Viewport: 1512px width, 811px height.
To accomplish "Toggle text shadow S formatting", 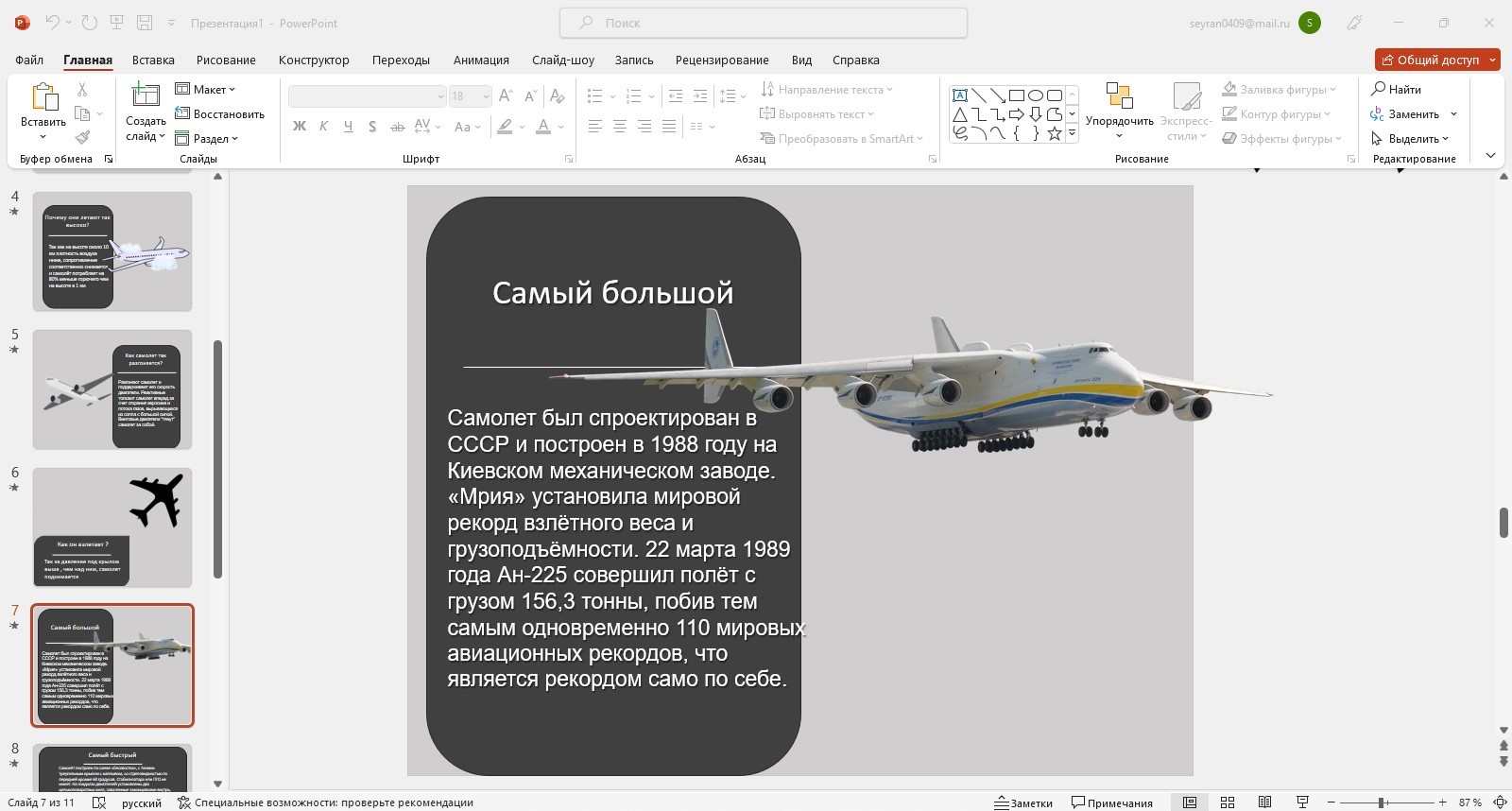I will point(372,126).
